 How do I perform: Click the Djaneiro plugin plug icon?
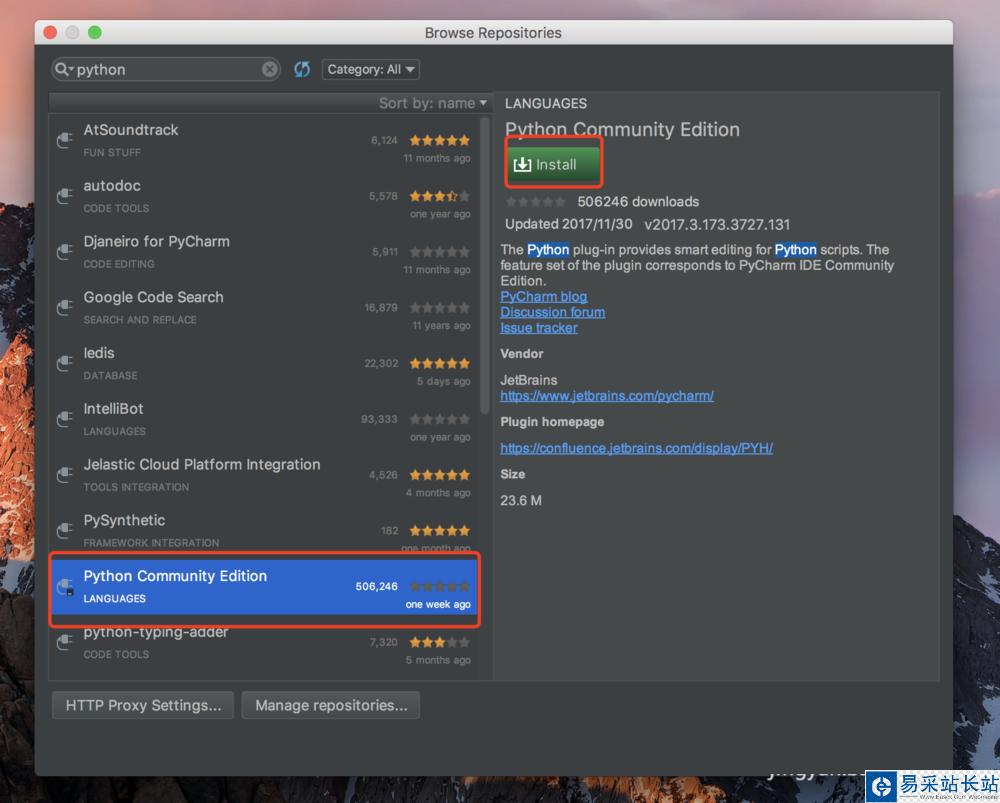(x=64, y=252)
